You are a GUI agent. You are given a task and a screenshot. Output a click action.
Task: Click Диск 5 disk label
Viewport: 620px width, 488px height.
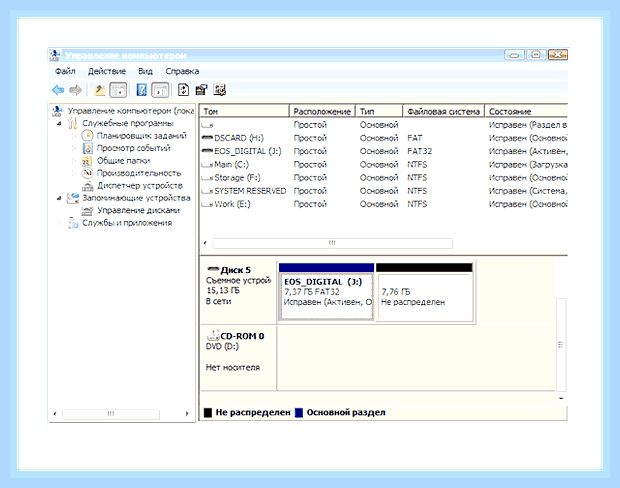235,270
